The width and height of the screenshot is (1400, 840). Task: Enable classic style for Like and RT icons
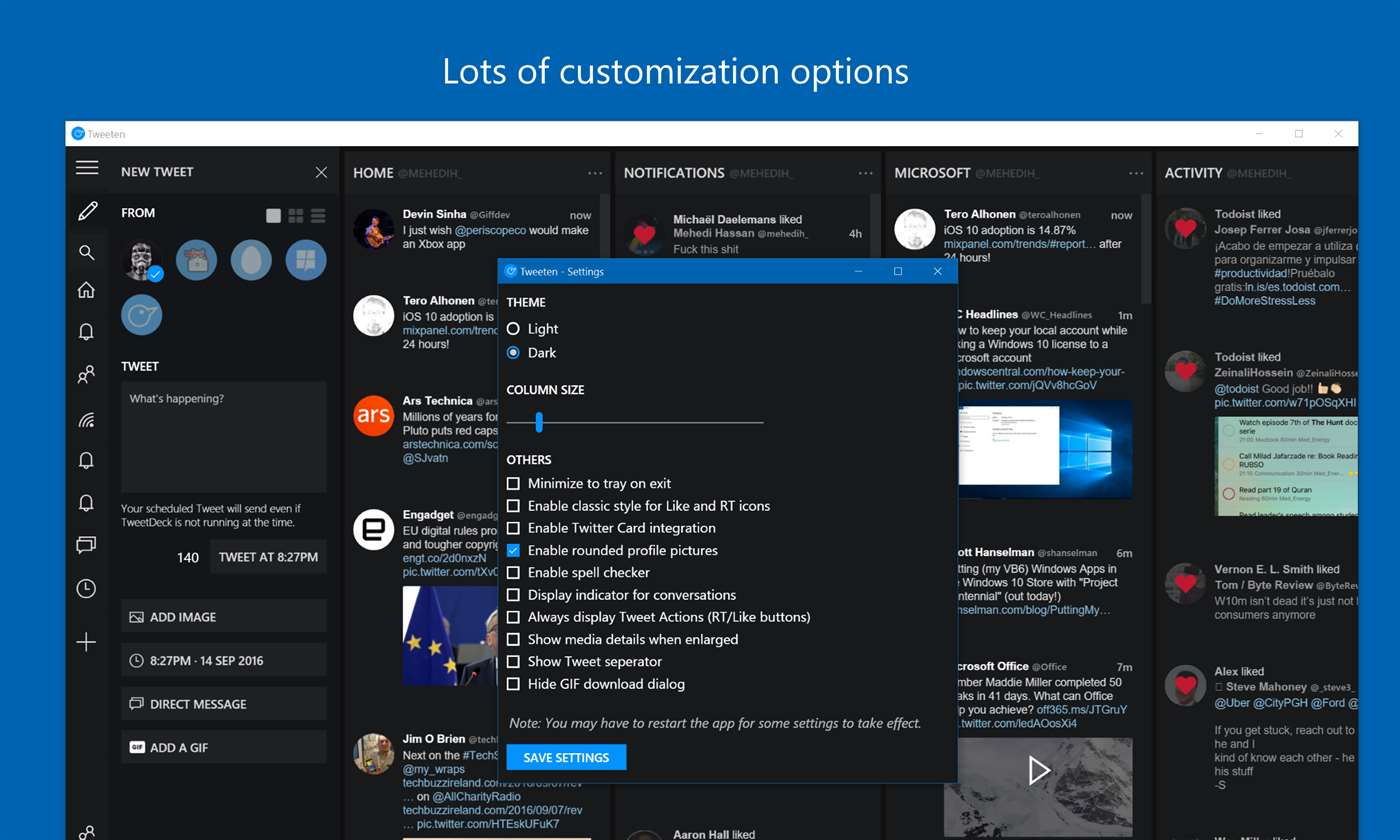click(x=514, y=506)
